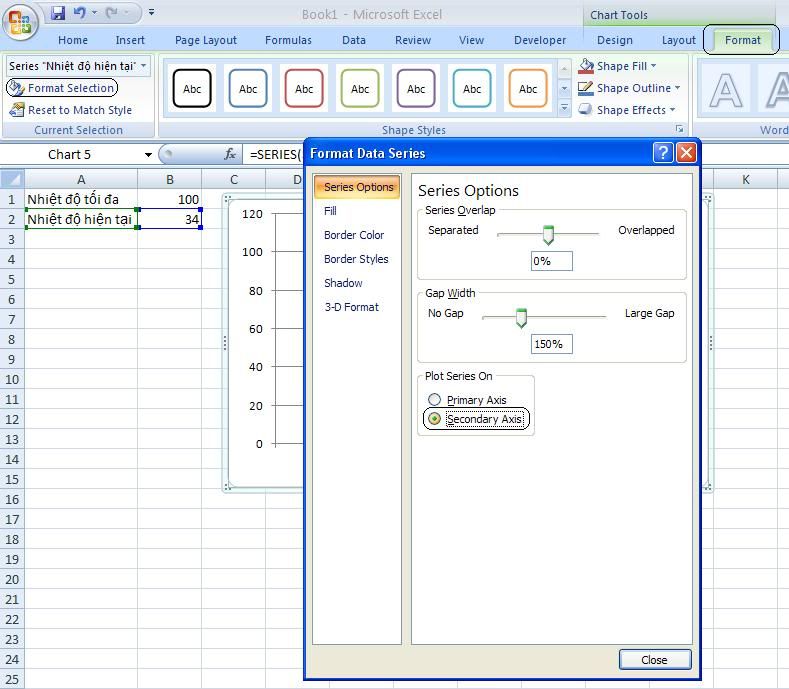789x689 pixels.
Task: Click the help question mark in dialog
Action: tap(662, 153)
